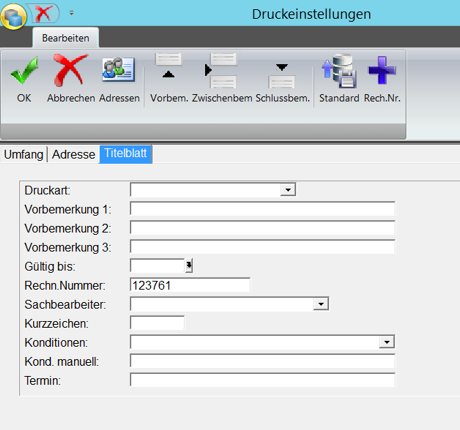
Task: Expand the Sachbearbeiter dropdown
Action: (x=321, y=304)
